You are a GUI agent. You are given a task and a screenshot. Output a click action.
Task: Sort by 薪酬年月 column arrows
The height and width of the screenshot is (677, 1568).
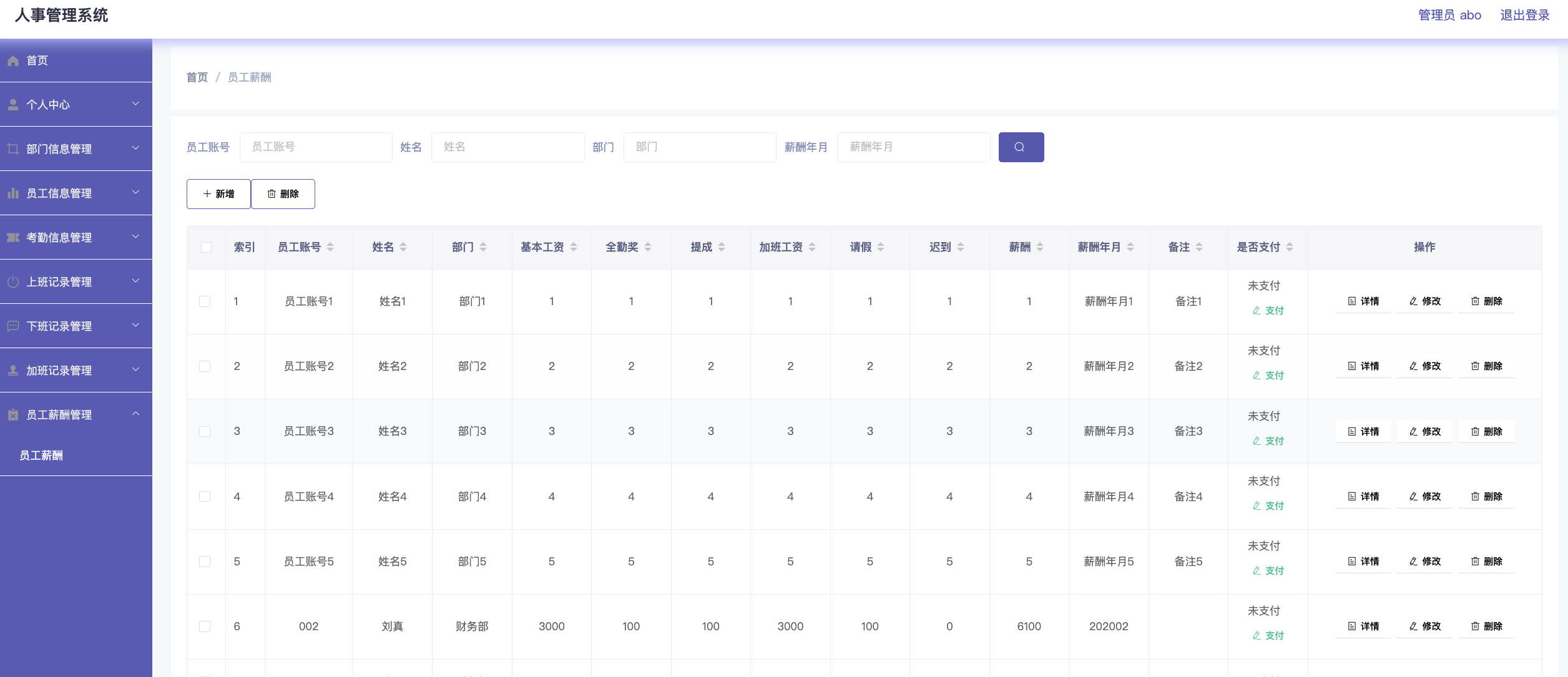coord(1130,247)
